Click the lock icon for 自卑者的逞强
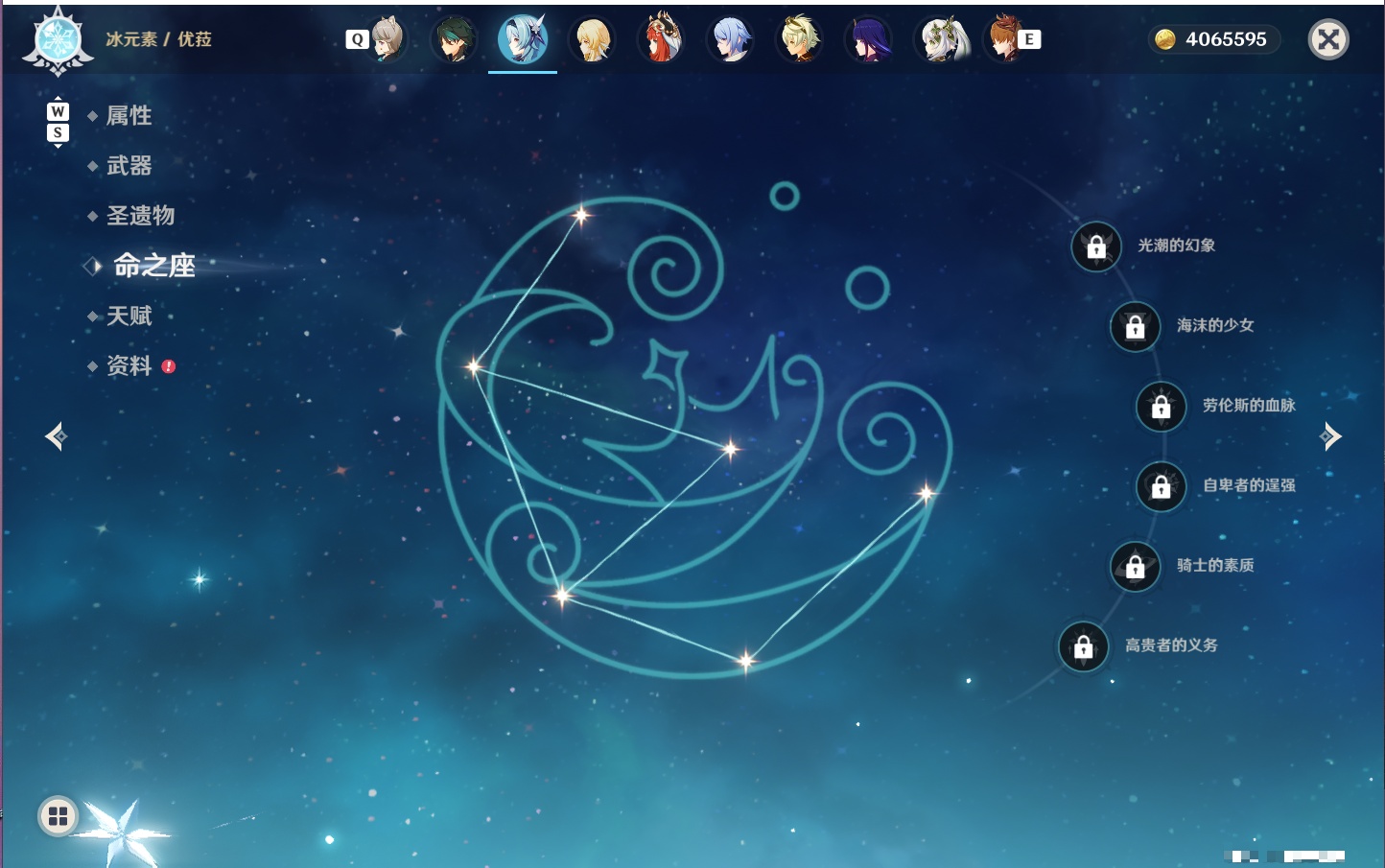Image resolution: width=1385 pixels, height=868 pixels. click(x=1162, y=486)
